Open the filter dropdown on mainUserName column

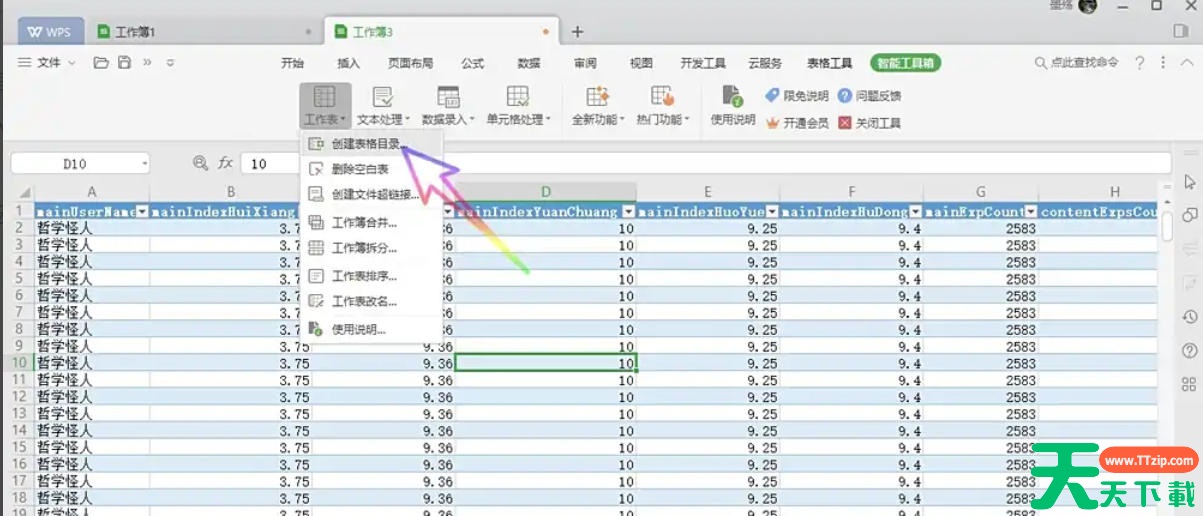142,211
